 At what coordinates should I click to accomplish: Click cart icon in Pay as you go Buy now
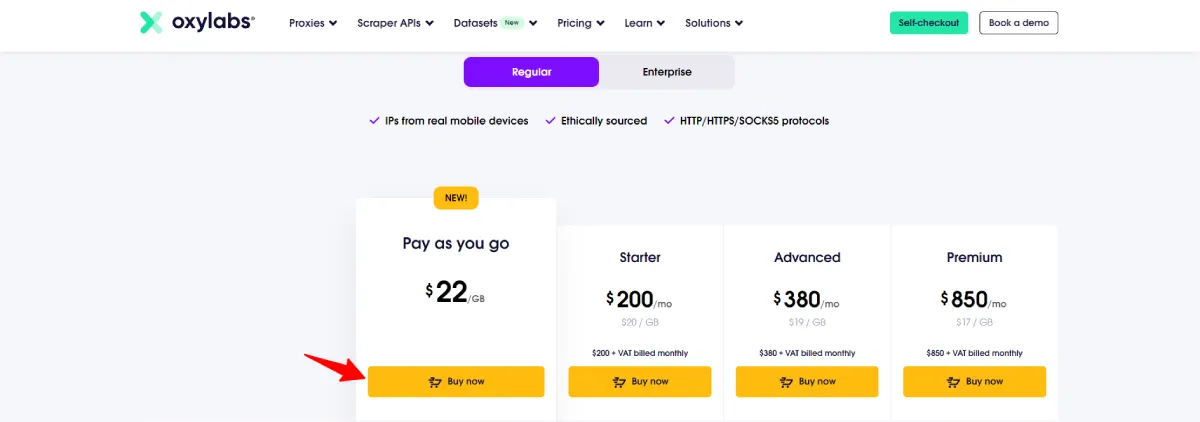(435, 381)
